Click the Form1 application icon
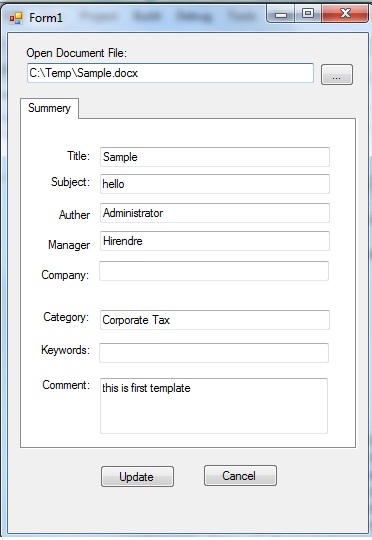The image size is (372, 540). click(x=16, y=18)
